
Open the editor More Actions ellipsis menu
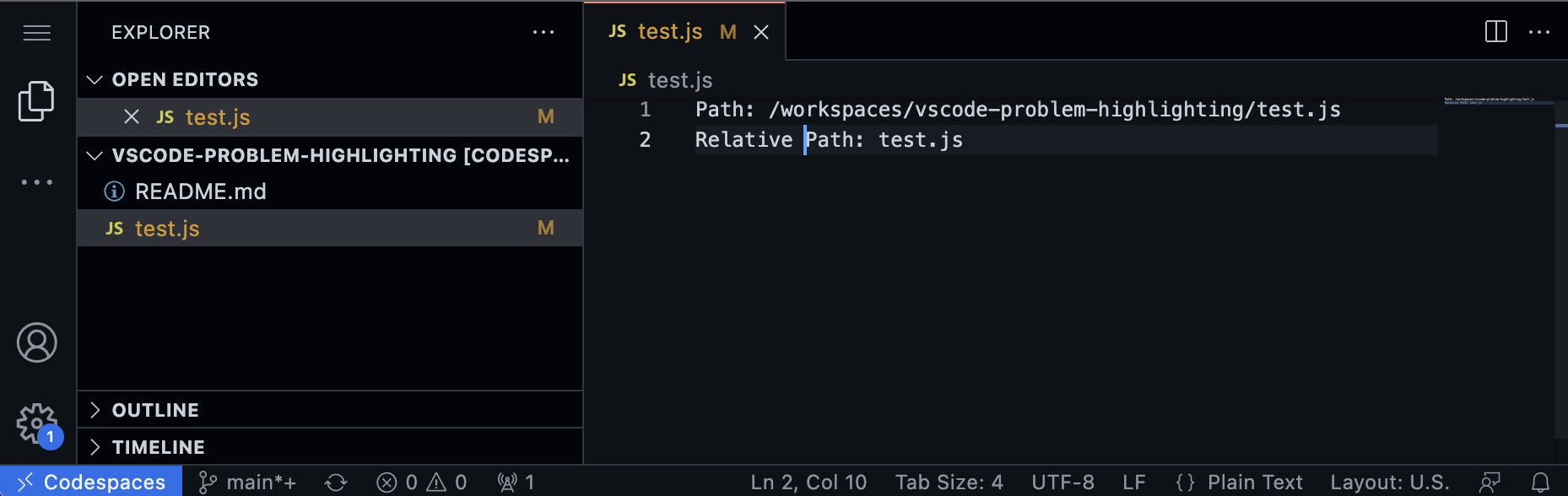pos(1541,32)
